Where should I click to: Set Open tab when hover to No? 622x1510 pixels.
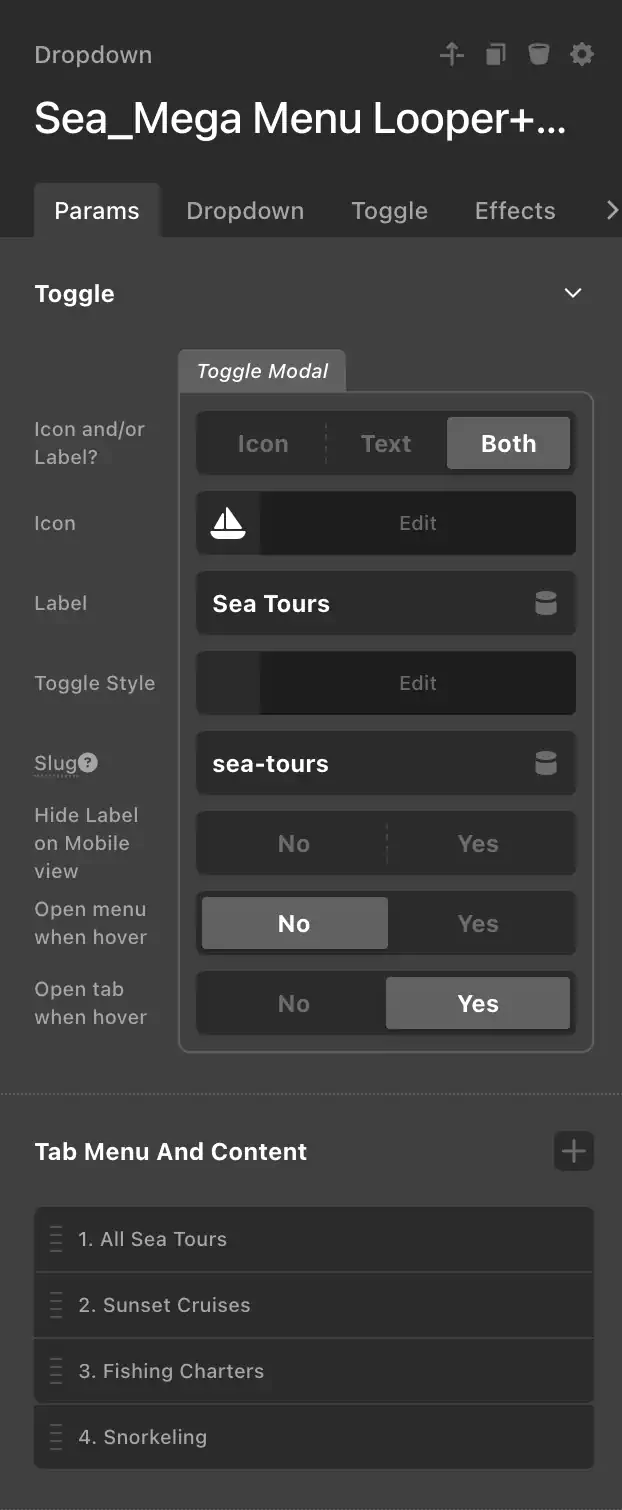(x=294, y=1004)
